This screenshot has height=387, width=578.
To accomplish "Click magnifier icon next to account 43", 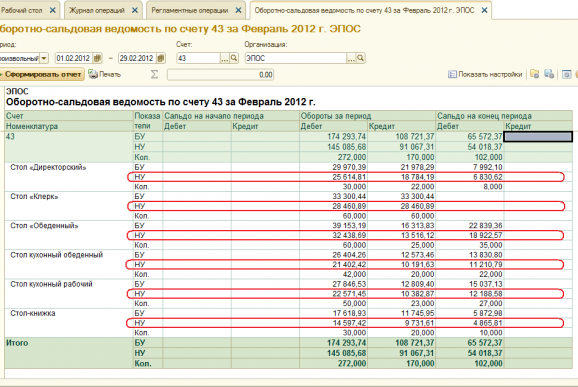I will tap(234, 58).
